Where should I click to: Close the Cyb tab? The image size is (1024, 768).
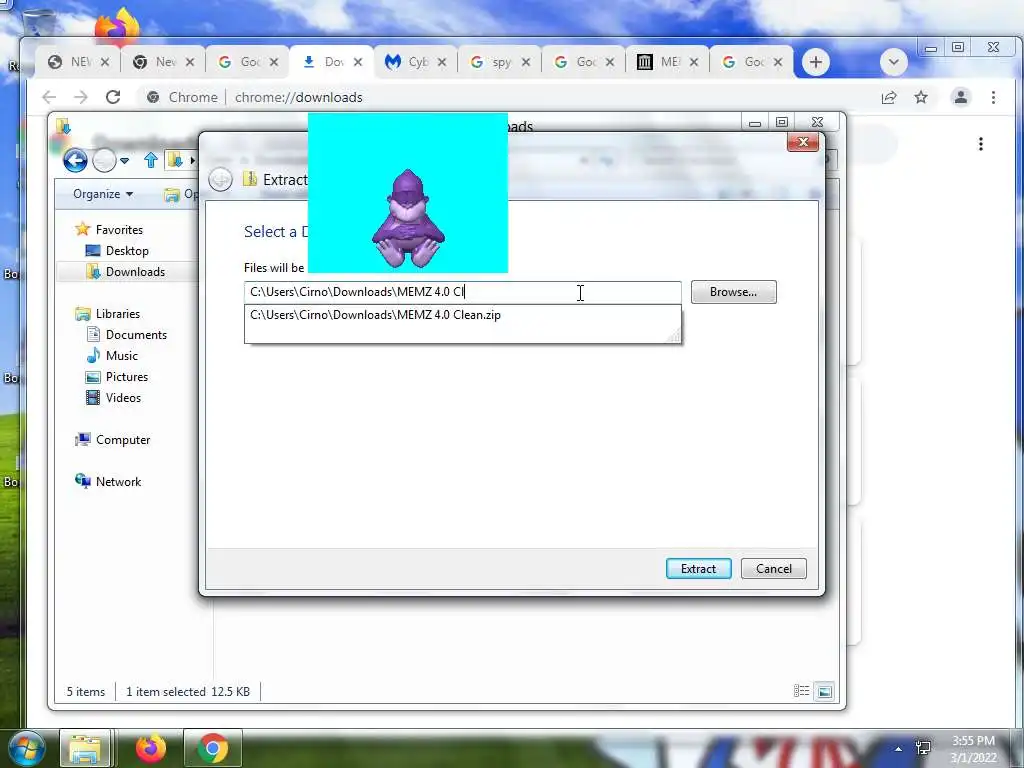pos(441,62)
